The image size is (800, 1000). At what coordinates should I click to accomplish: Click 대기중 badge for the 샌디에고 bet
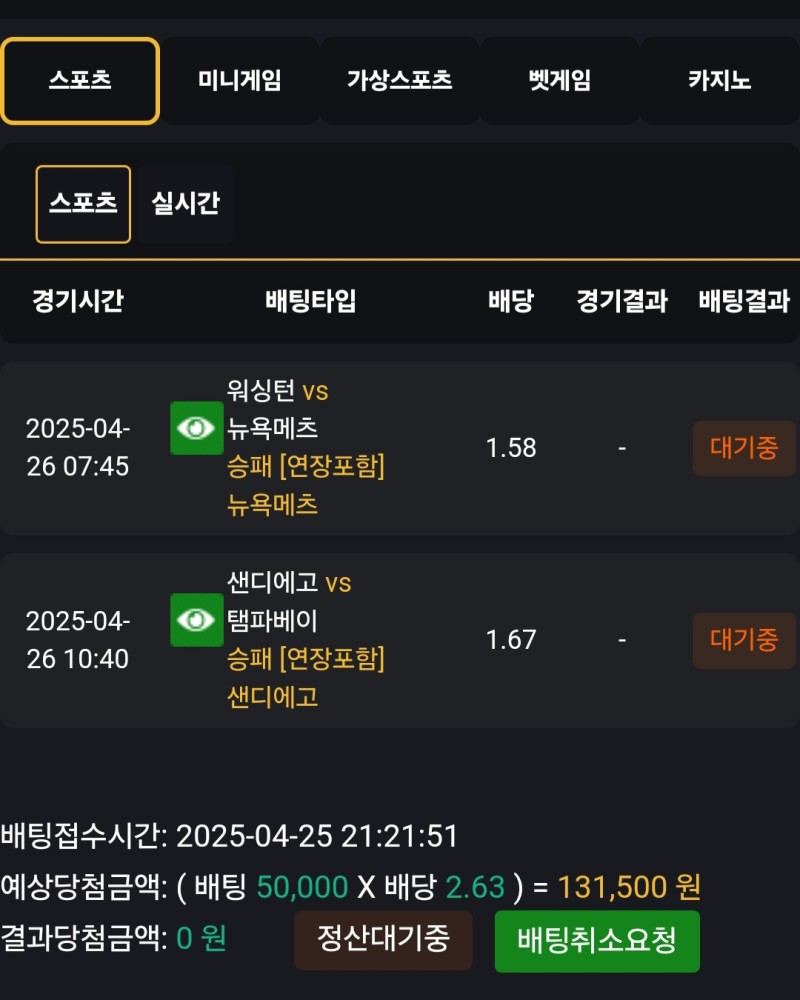[744, 640]
